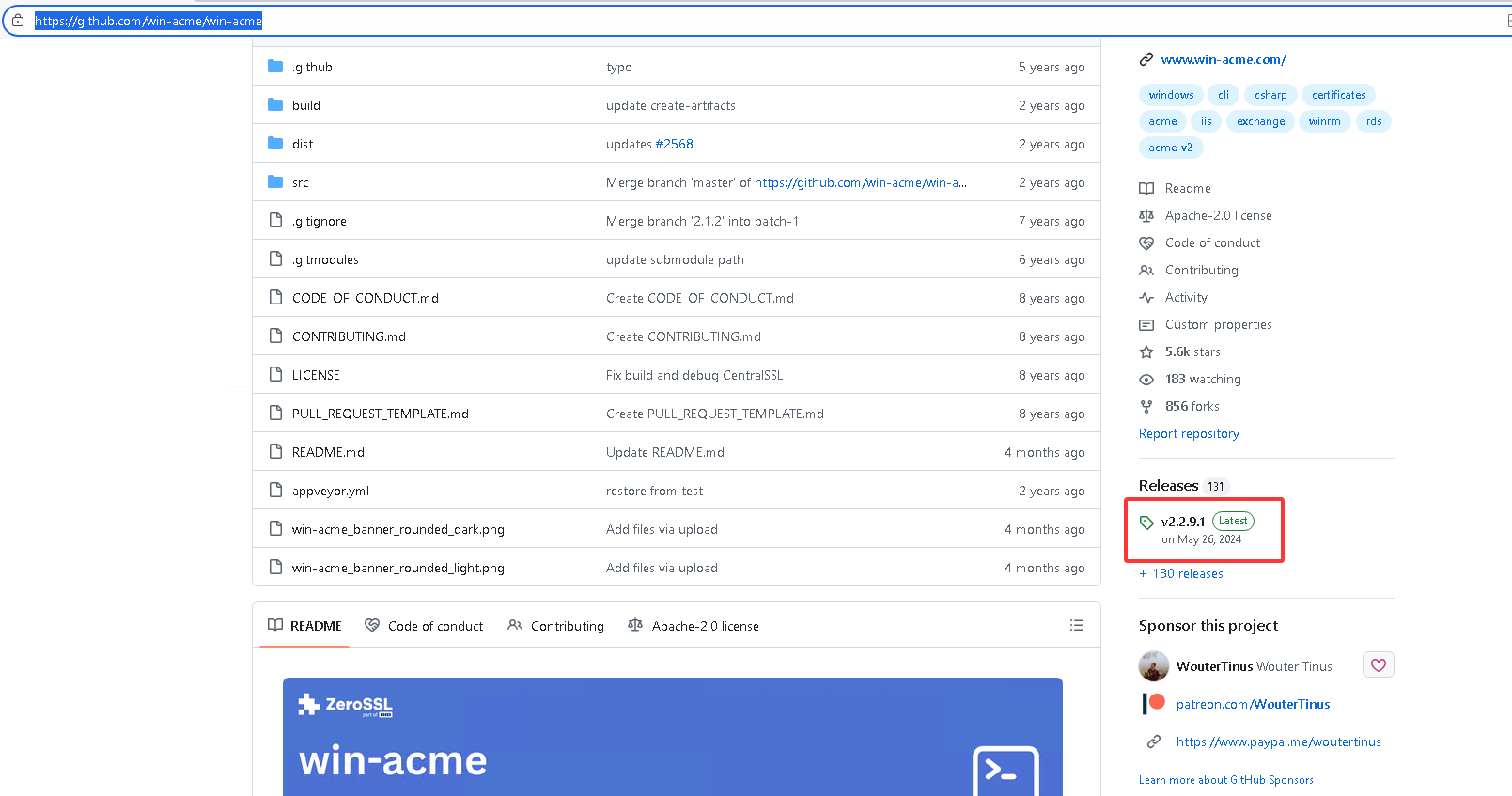View the 130 more releases
Screen dimensions: 1512x796
tap(1181, 573)
